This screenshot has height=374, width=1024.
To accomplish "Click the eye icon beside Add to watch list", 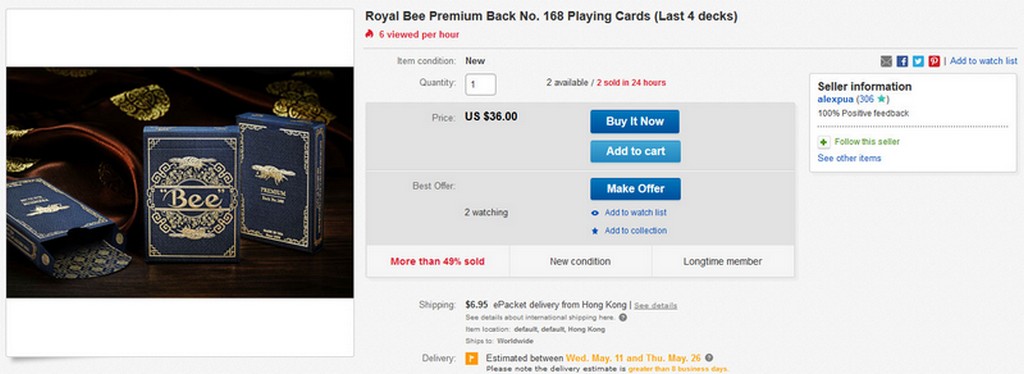I will click(x=595, y=213).
